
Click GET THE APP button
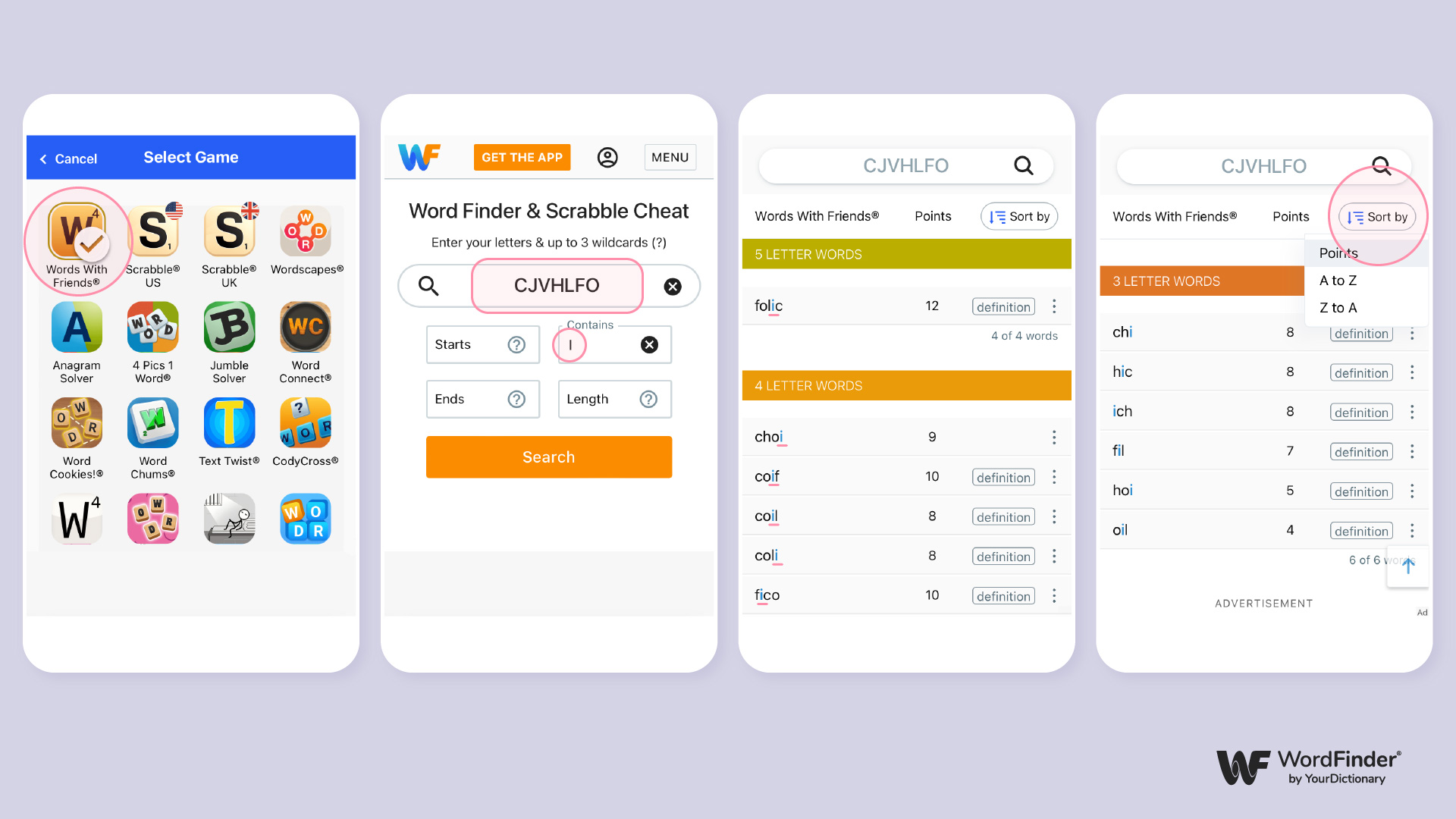click(522, 156)
